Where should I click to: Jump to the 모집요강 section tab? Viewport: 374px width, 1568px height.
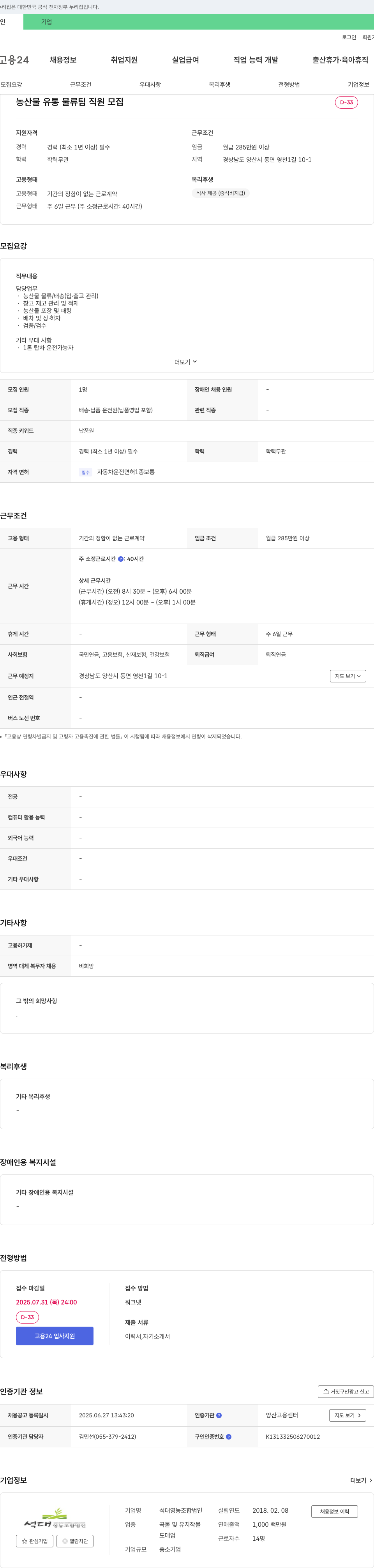(12, 84)
